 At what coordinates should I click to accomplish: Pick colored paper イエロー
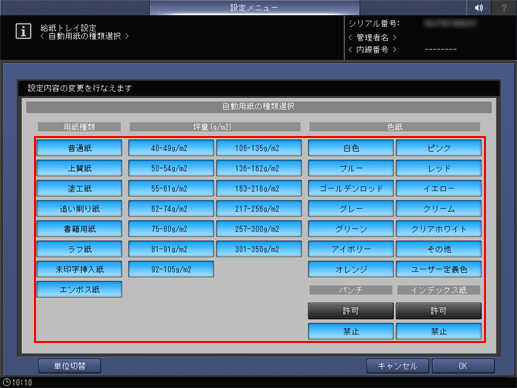tap(439, 188)
